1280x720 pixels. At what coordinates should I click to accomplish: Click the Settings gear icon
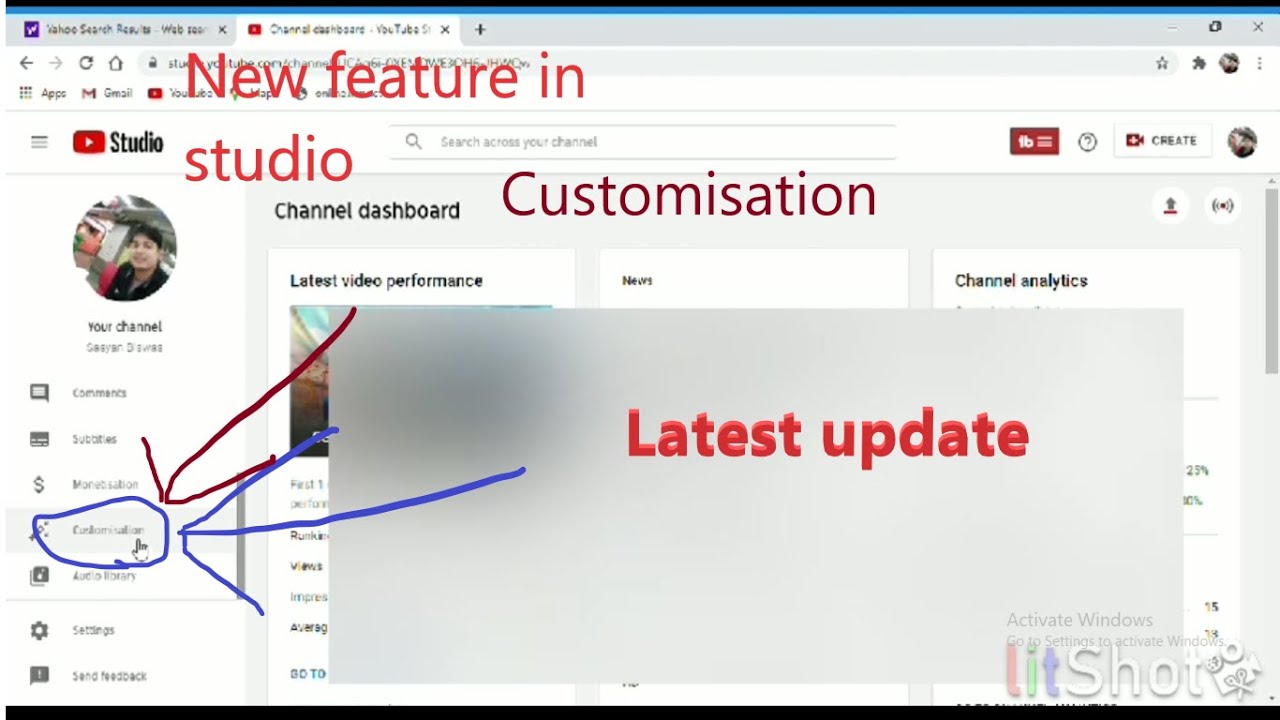point(39,630)
